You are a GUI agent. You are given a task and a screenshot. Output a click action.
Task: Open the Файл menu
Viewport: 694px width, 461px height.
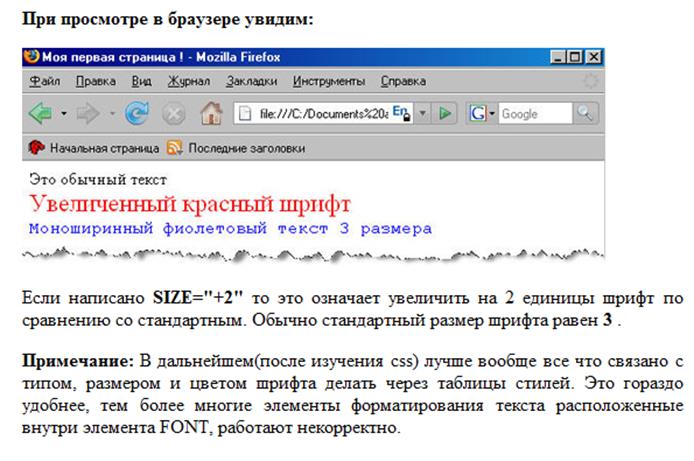coord(45,81)
